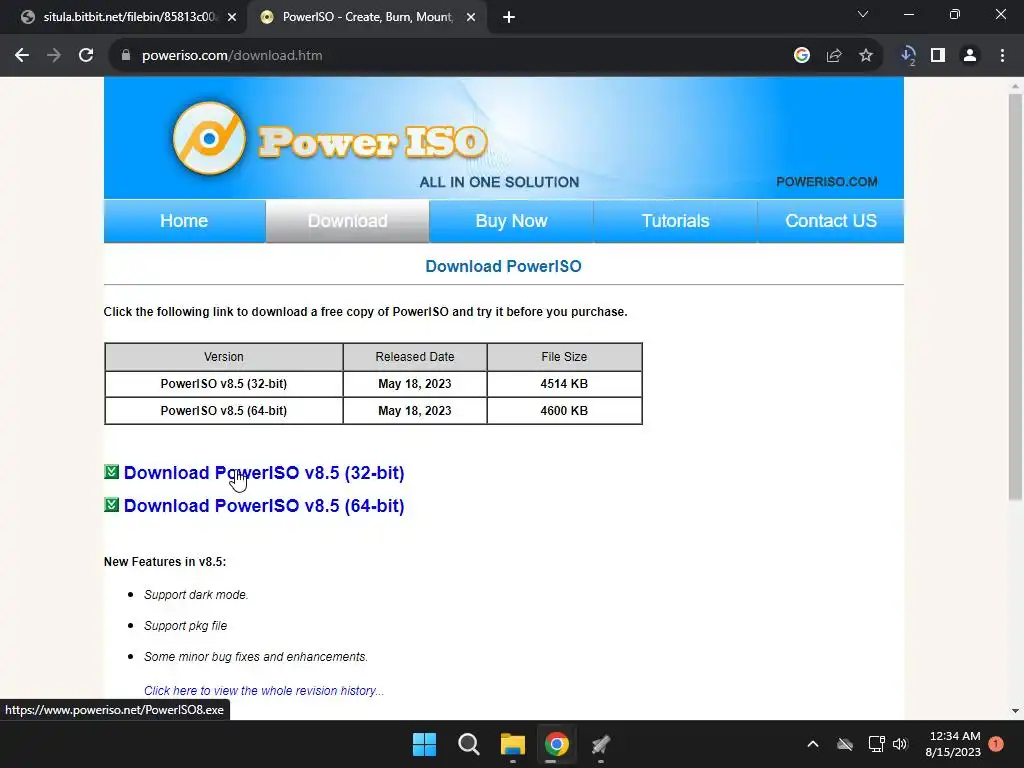Click the 'Some minor bug fixes and enhancements.' bullet text
This screenshot has height=768, width=1024.
[256, 657]
